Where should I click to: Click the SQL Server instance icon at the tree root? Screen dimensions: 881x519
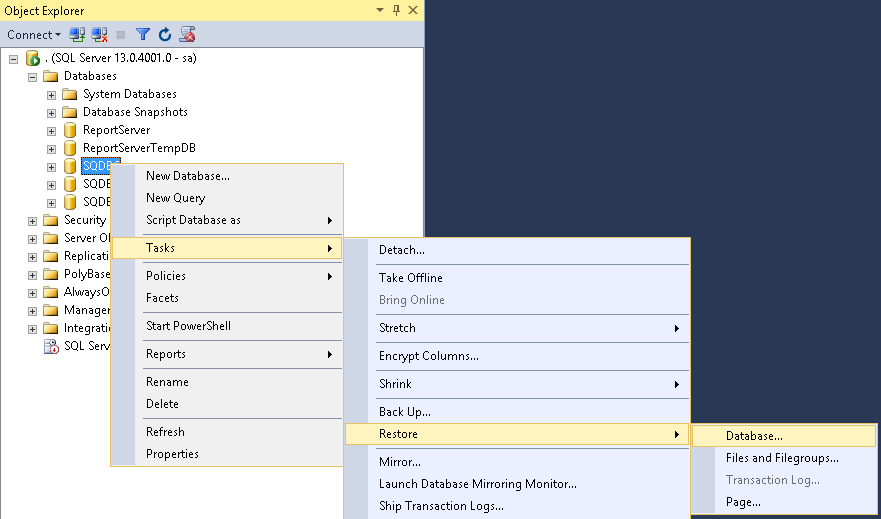(x=32, y=58)
